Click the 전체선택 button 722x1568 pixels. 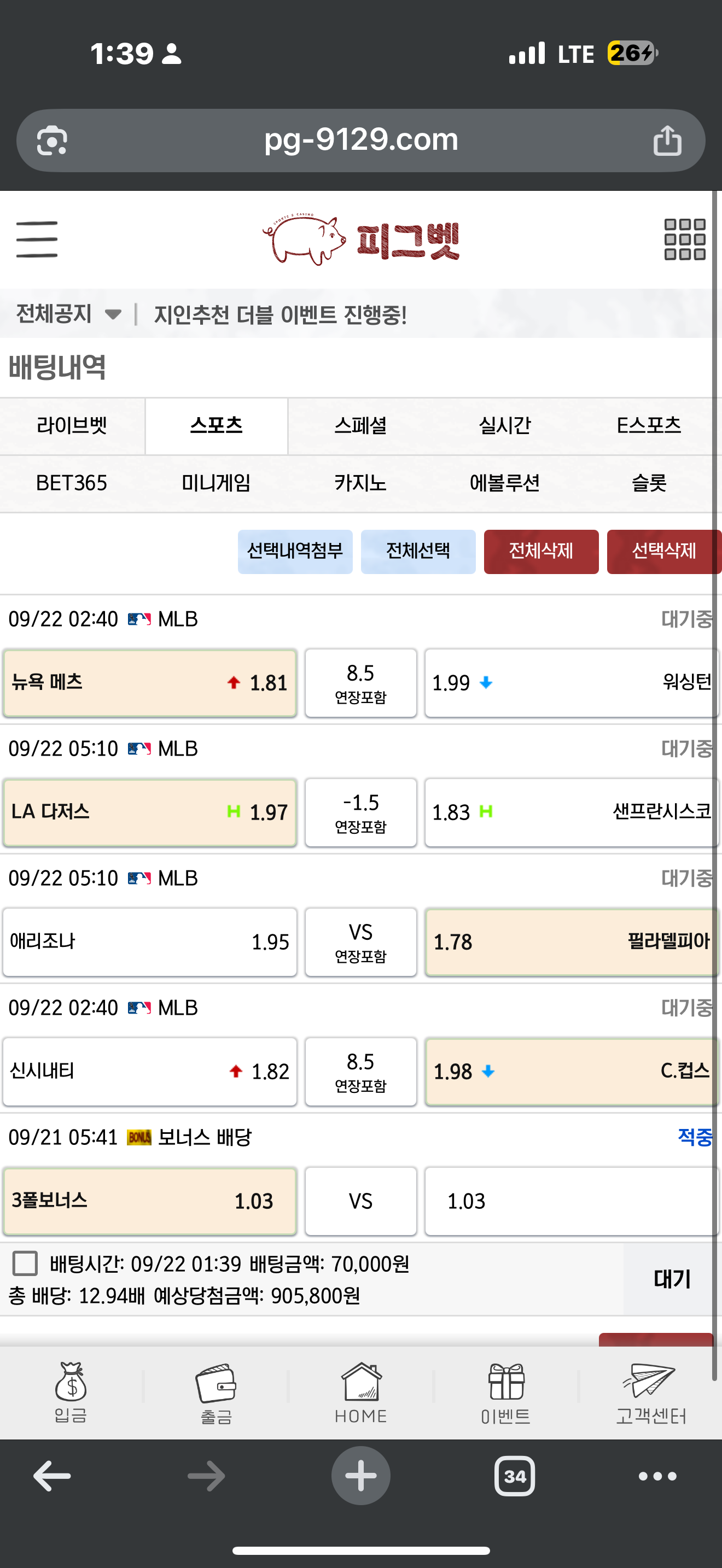(x=418, y=552)
